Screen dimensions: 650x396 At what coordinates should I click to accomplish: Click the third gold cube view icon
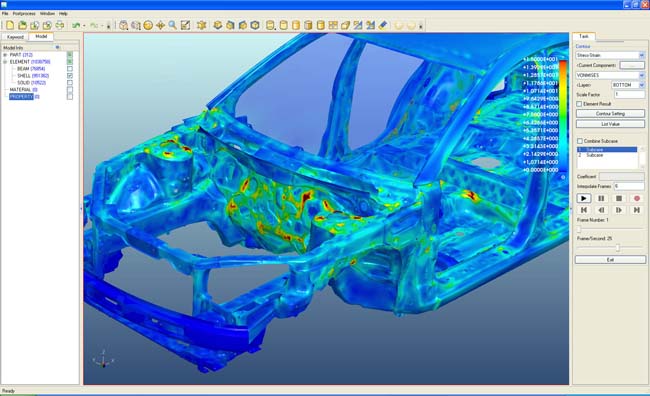tap(243, 26)
